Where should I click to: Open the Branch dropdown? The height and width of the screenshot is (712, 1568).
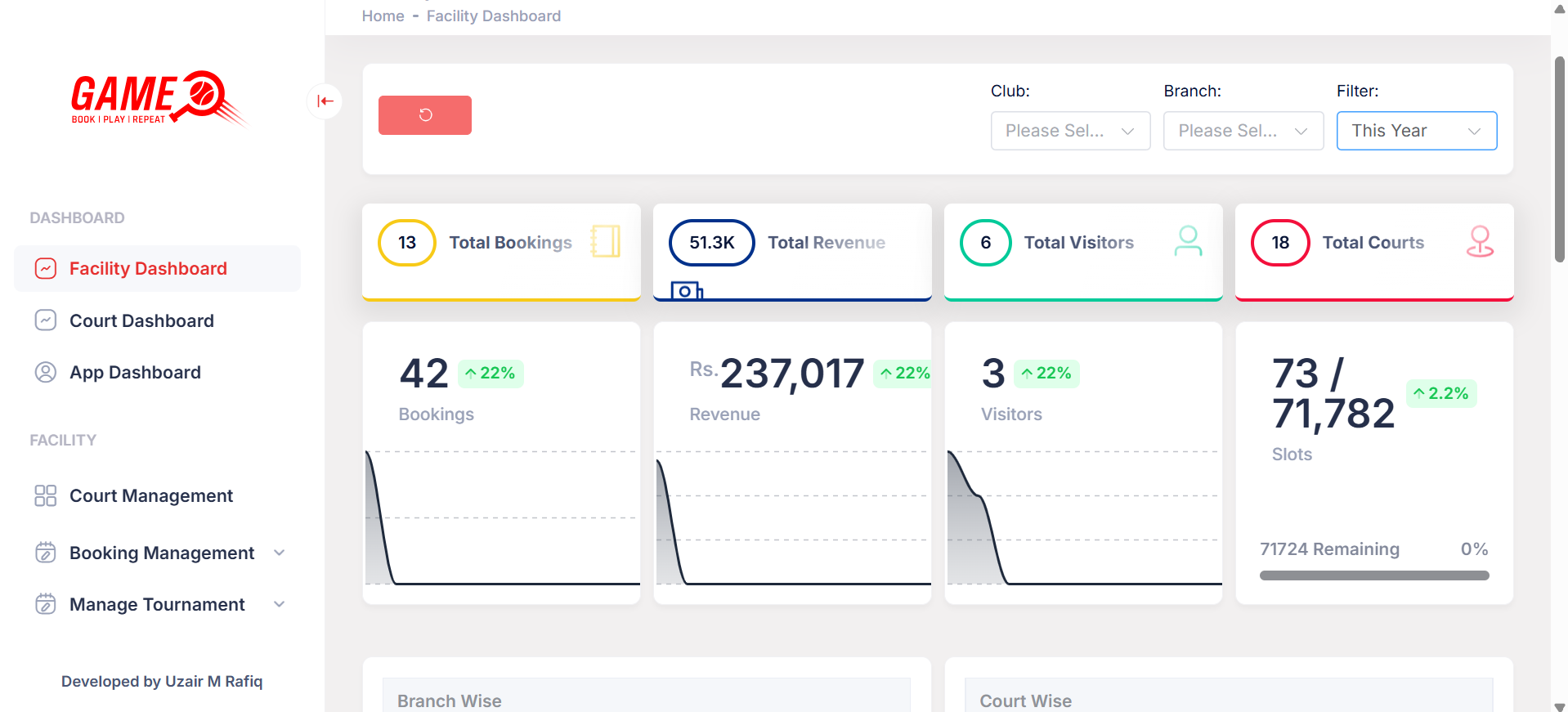click(x=1243, y=131)
